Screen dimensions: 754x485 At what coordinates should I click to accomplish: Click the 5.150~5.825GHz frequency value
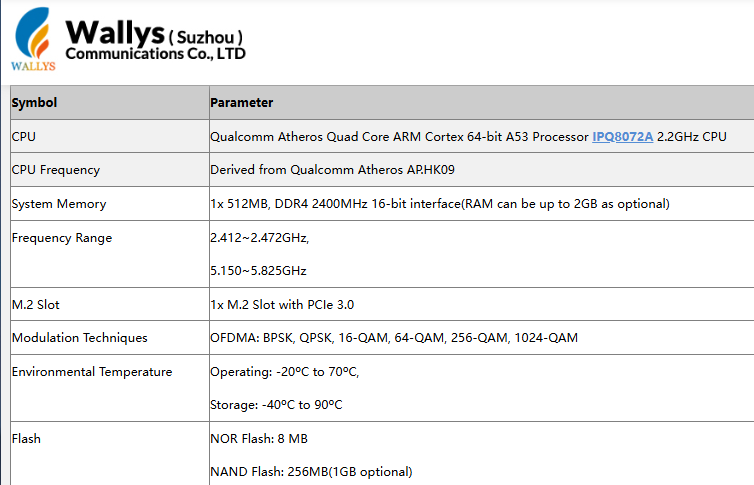[x=258, y=271]
